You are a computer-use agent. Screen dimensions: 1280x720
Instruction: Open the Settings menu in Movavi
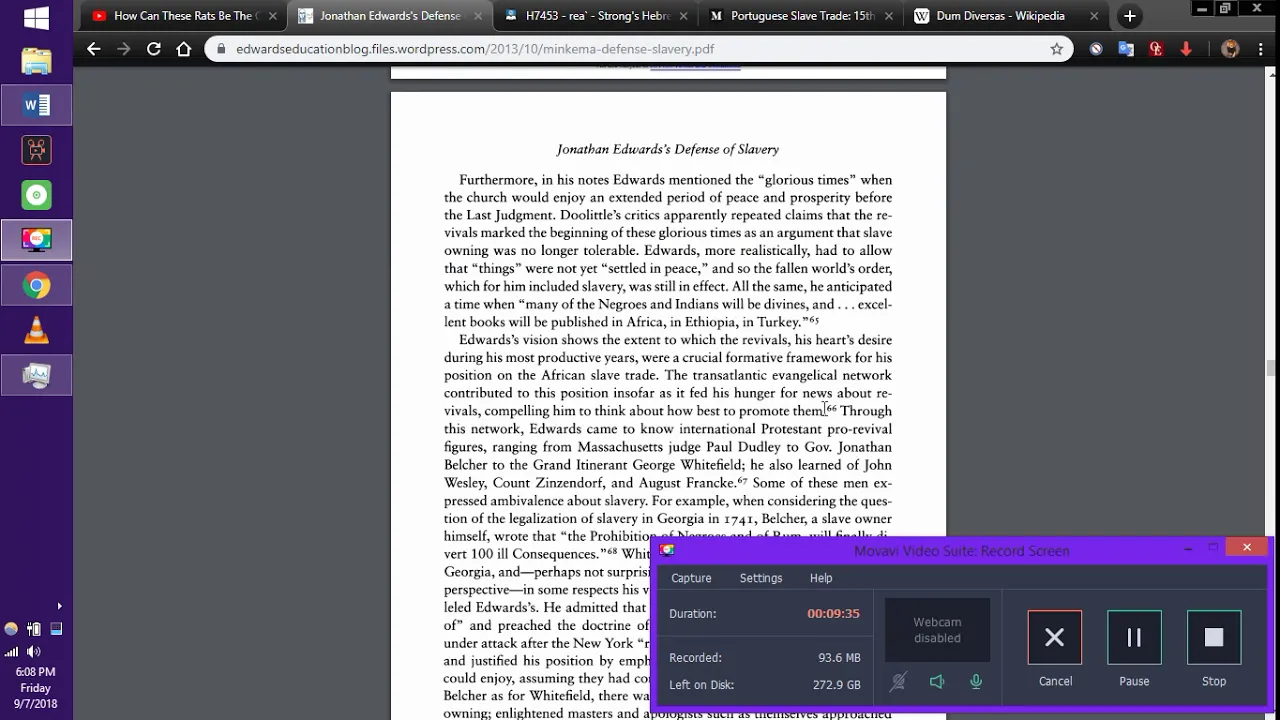pos(761,578)
